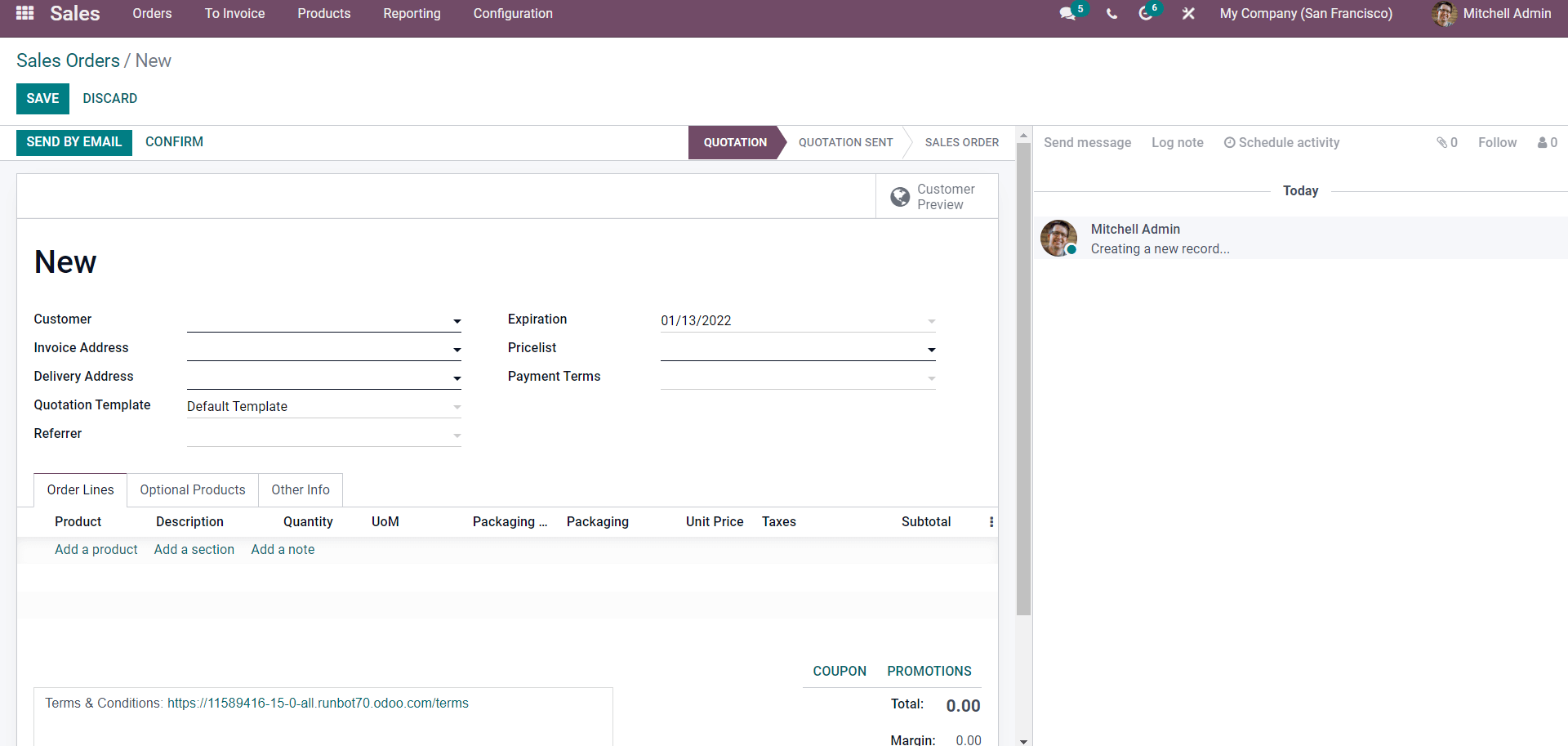The height and width of the screenshot is (746, 1568).
Task: Click the Schedule activity clock icon
Action: coord(1229,142)
